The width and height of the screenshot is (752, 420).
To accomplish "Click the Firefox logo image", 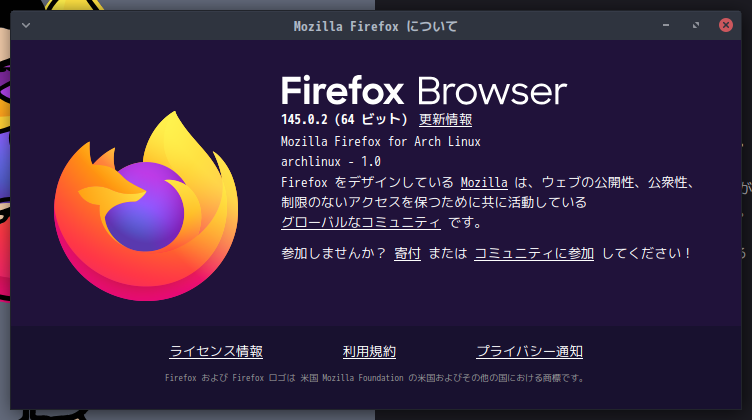I will point(146,206).
